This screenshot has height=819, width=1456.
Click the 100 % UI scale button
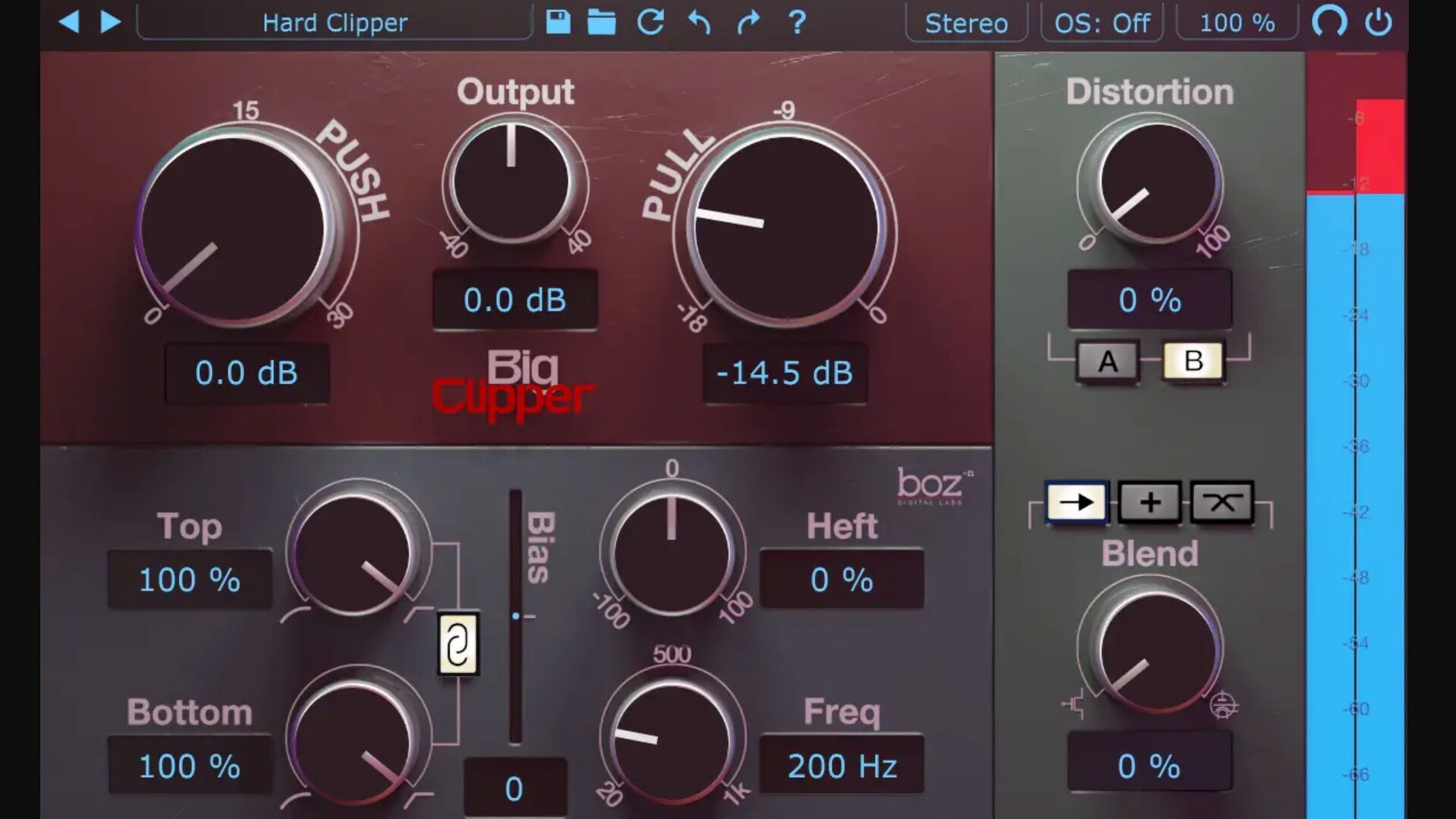(1237, 23)
